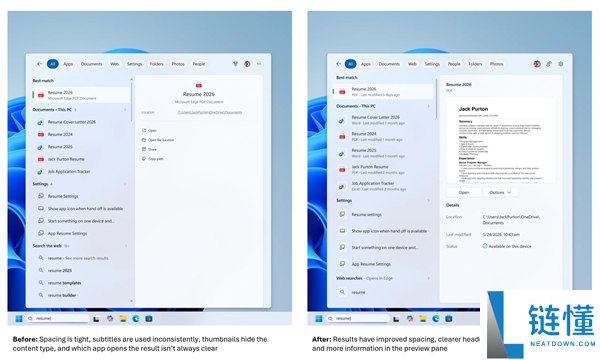Open the Options dropdown in the After preview
This screenshot has width=600, height=360.
point(501,192)
